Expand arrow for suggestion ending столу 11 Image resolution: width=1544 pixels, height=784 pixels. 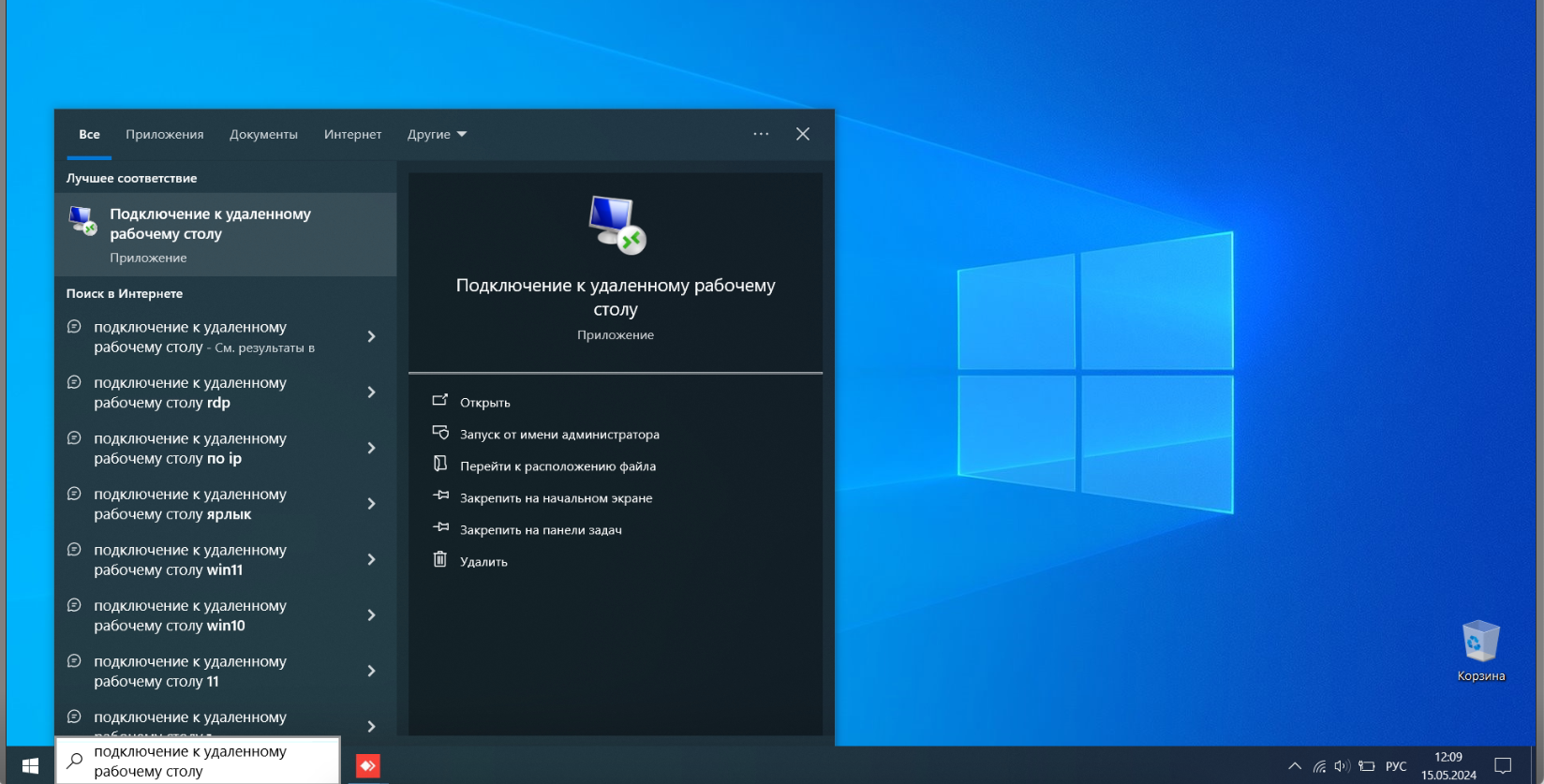(372, 671)
